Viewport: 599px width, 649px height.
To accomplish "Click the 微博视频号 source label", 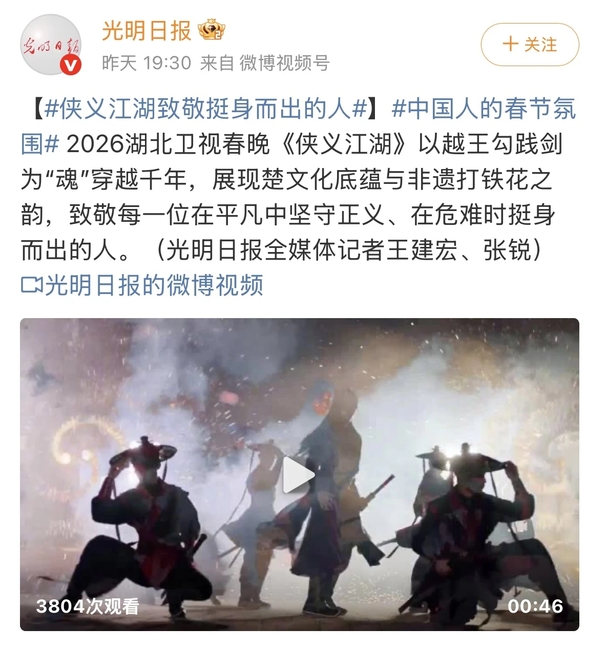I will click(284, 63).
